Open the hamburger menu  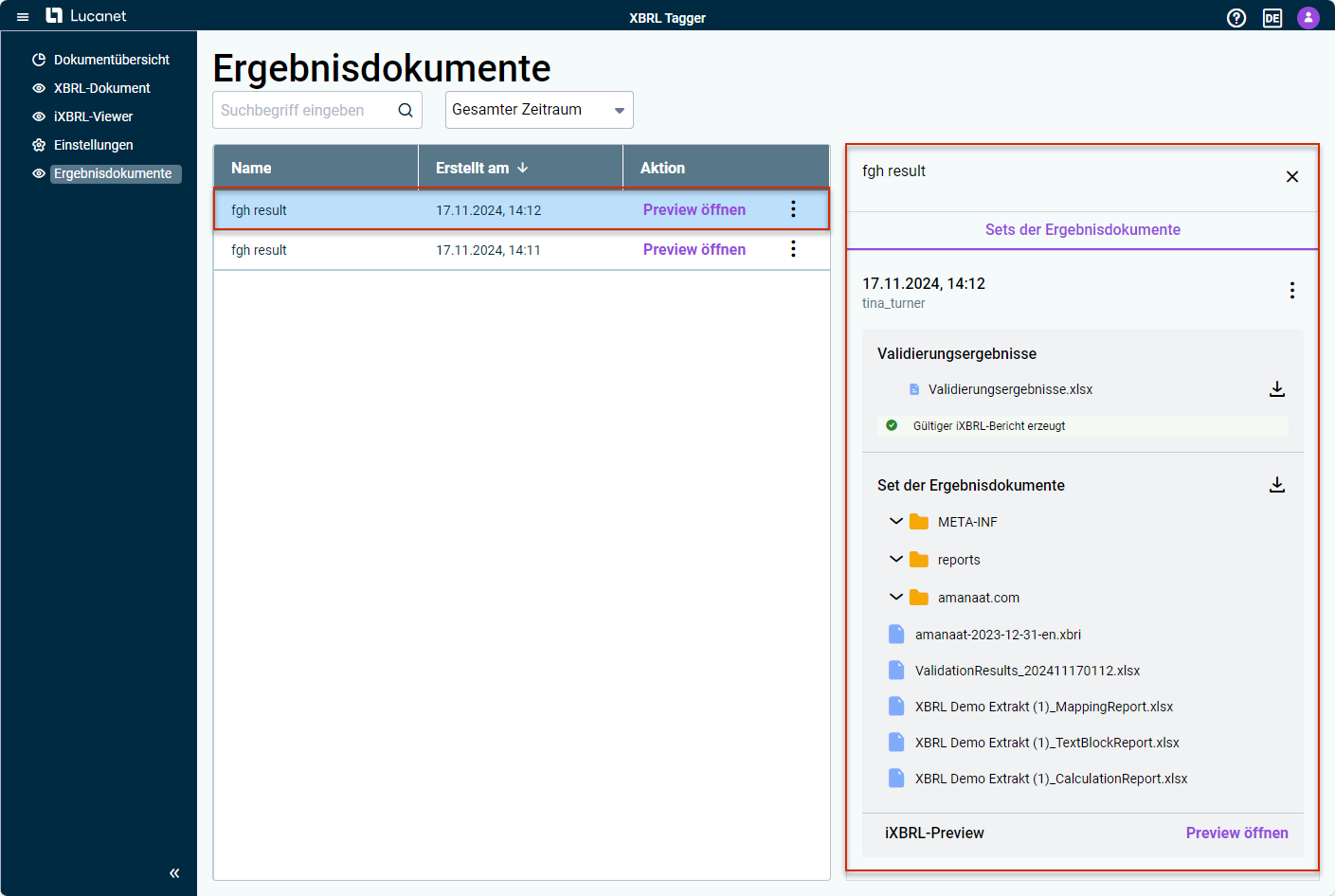point(23,17)
